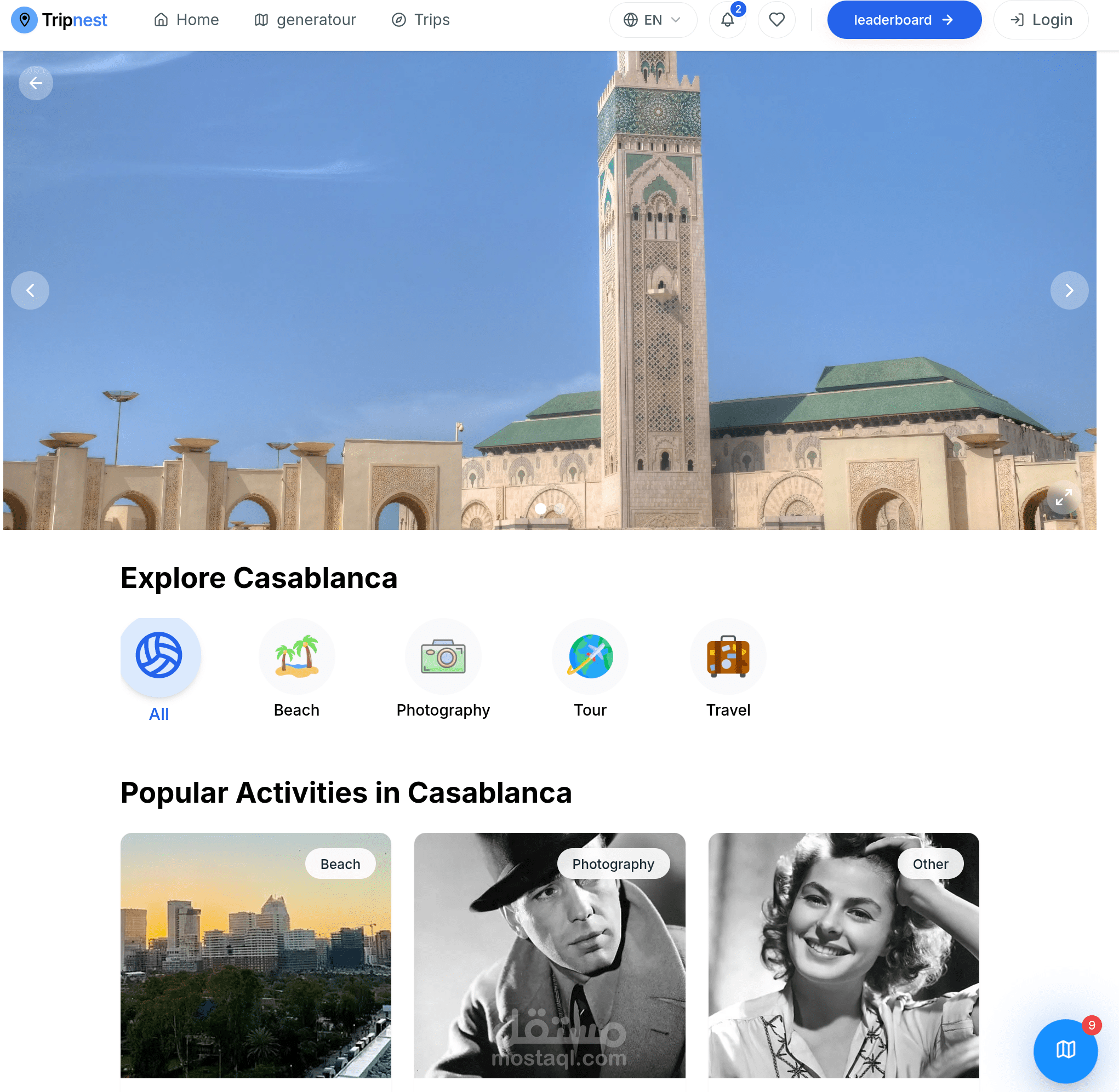Click the back arrow on hero image
This screenshot has width=1119, height=1092.
[36, 83]
